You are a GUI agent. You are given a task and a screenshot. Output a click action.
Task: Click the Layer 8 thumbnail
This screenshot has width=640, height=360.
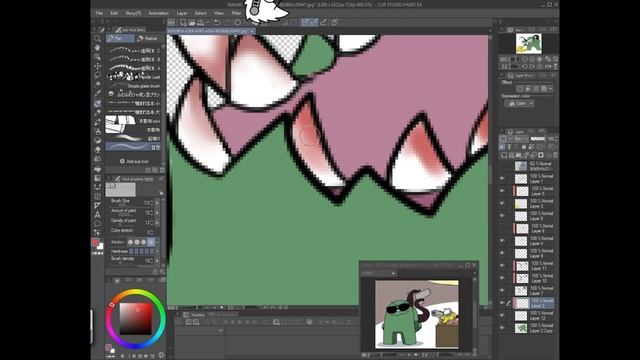pos(521,216)
